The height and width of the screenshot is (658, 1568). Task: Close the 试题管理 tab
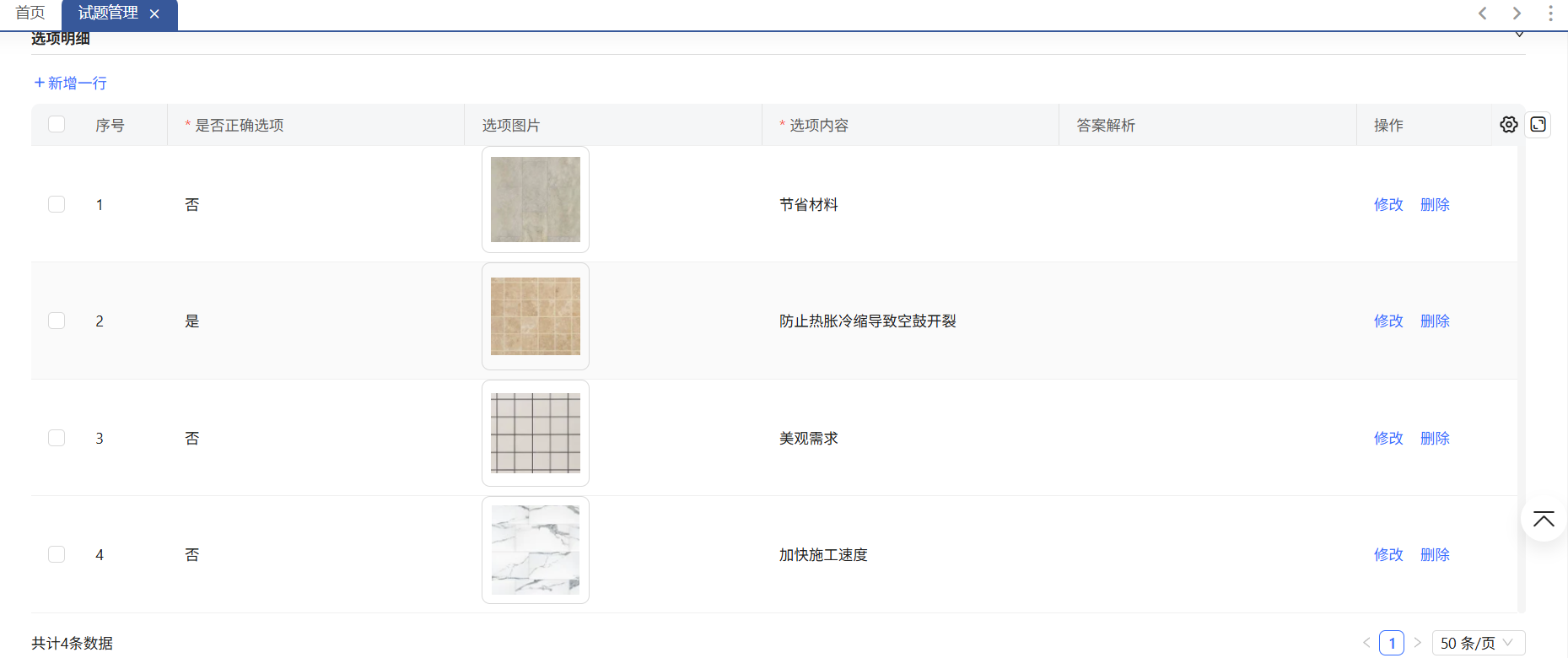coord(154,14)
